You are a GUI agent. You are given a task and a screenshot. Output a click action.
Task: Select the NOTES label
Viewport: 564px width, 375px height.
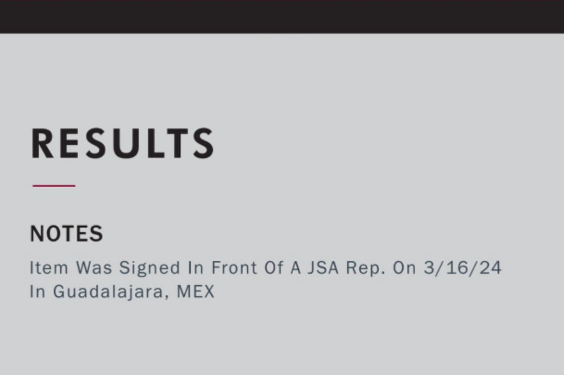pyautogui.click(x=67, y=234)
